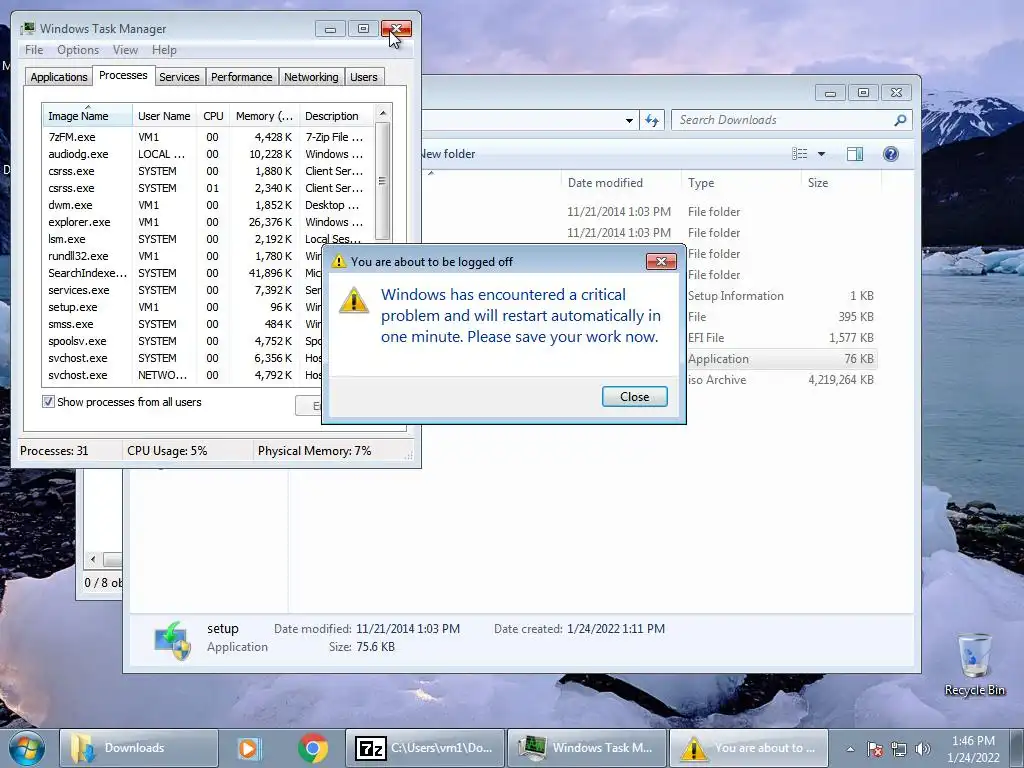The image size is (1024, 768).
Task: Select the EFI File row in Downloads
Action: pyautogui.click(x=780, y=338)
